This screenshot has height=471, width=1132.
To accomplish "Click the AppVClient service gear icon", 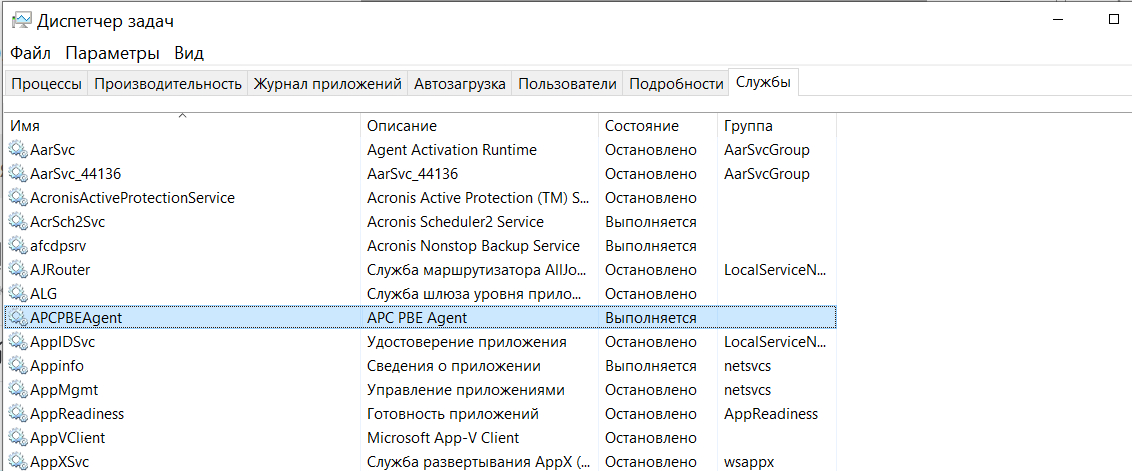I will point(18,438).
